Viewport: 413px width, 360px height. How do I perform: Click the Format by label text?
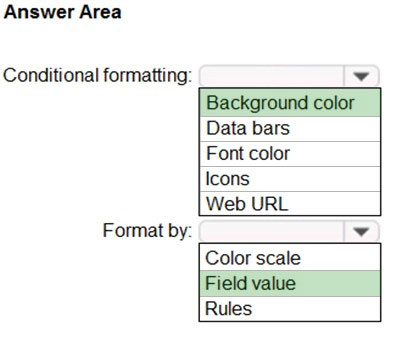pos(147,231)
